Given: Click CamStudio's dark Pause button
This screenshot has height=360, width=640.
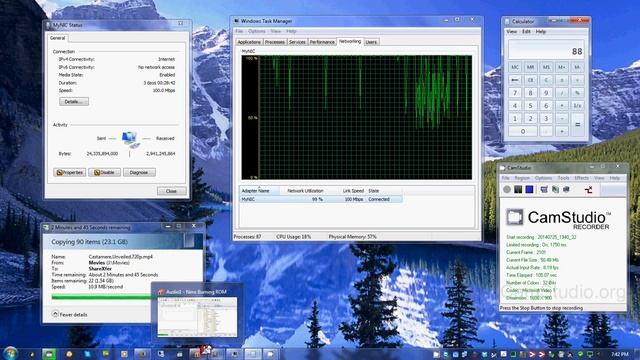Looking at the screenshot, I should tap(518, 189).
